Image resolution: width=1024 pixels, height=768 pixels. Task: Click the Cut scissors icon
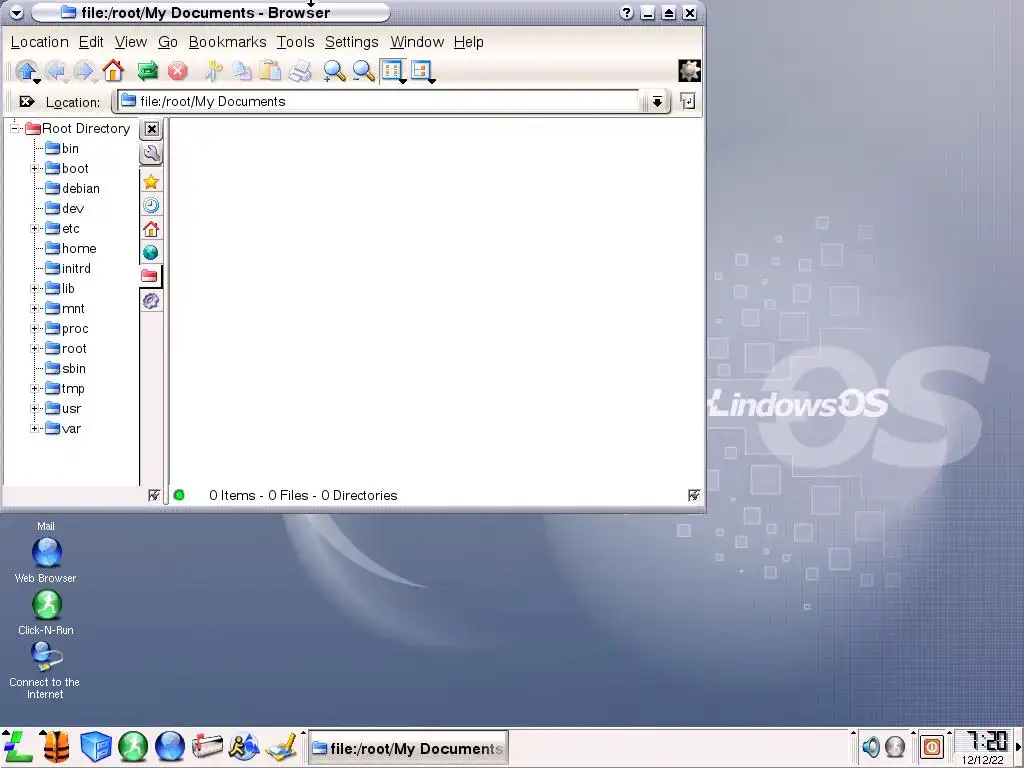pos(213,71)
